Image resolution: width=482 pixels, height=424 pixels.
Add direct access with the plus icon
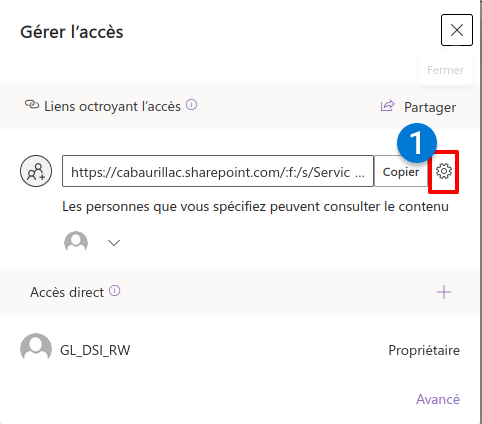click(x=444, y=292)
